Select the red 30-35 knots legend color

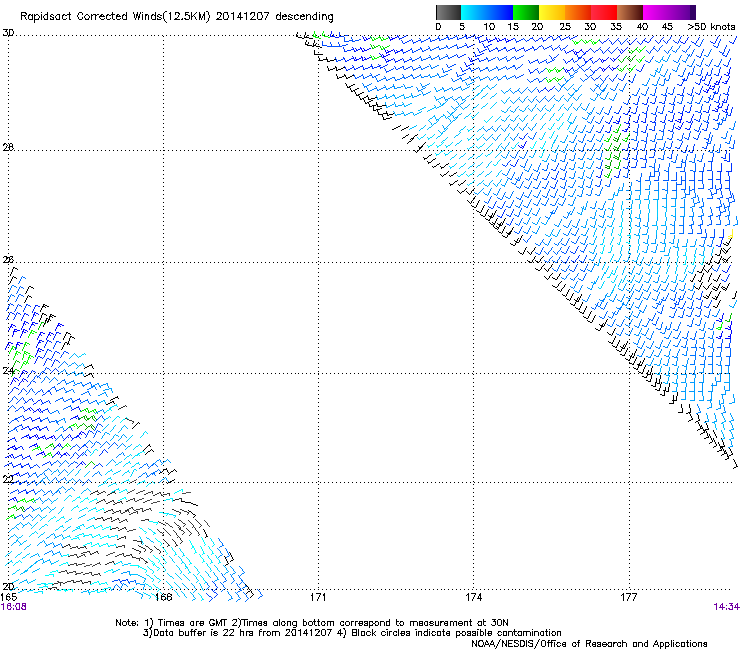604,12
